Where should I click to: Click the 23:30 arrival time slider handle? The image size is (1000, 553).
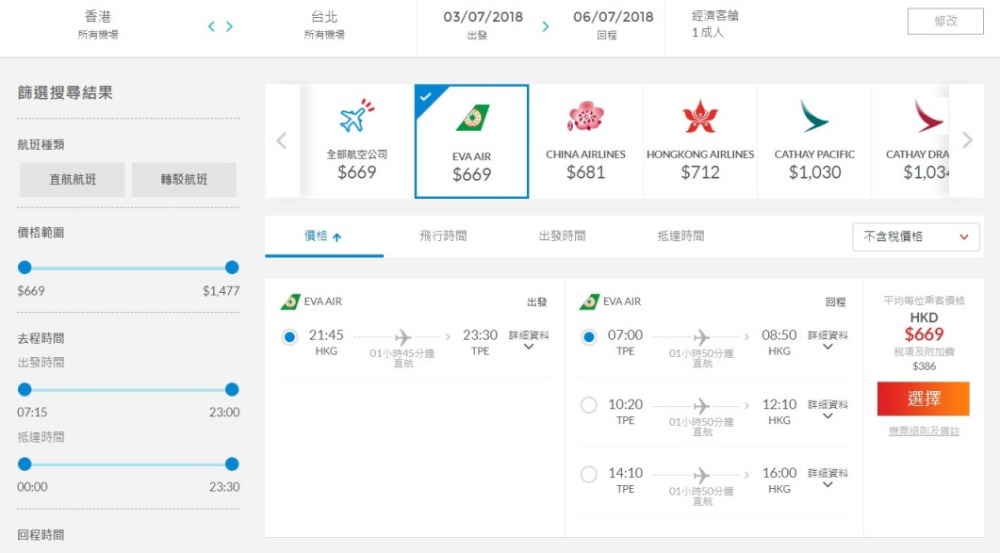(x=232, y=464)
